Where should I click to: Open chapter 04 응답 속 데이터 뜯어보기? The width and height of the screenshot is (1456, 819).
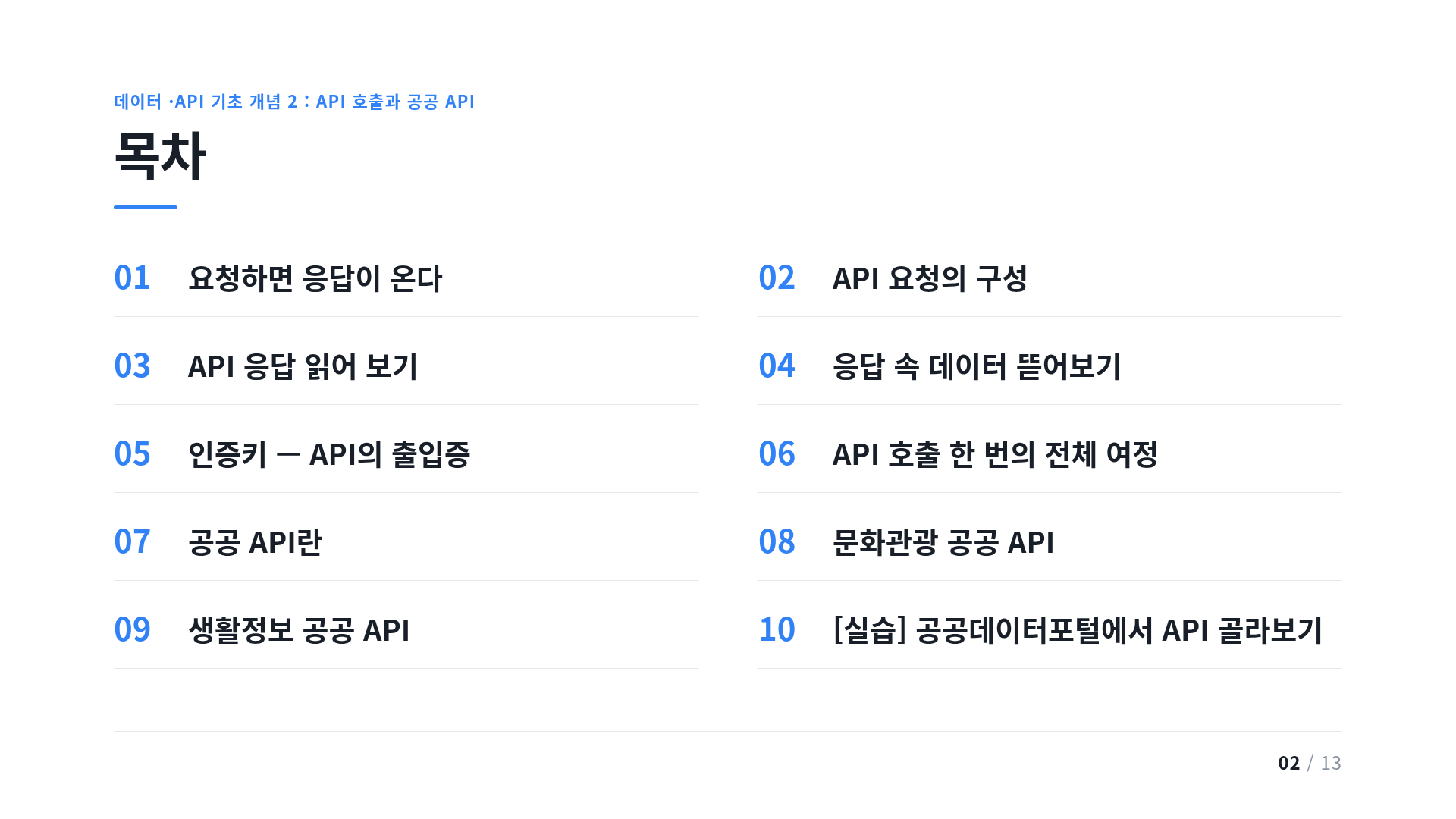point(1050,366)
